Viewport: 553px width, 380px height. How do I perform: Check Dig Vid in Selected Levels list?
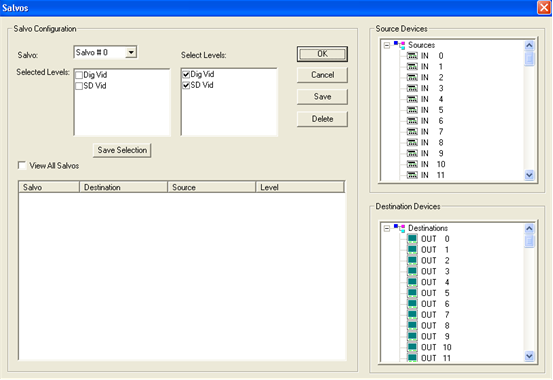coord(79,75)
